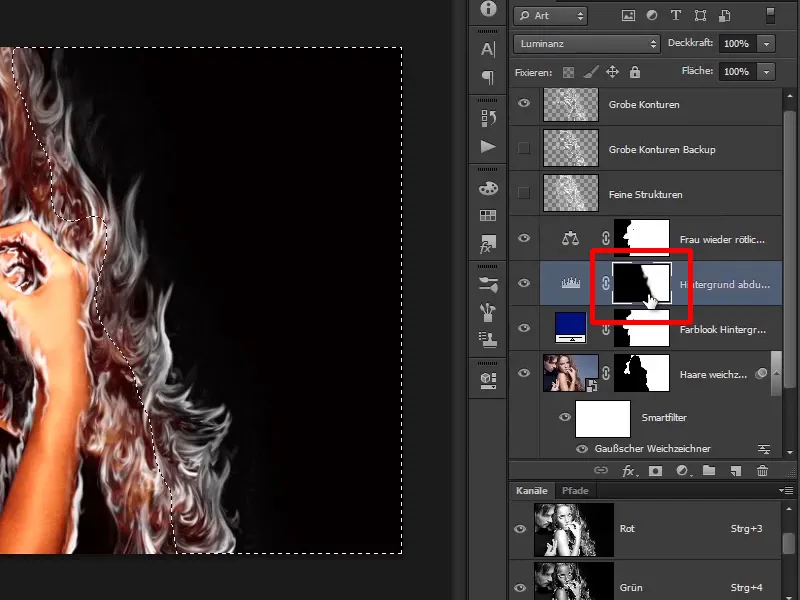Hide the Grün channel
Viewport: 800px width, 600px height.
tap(520, 588)
